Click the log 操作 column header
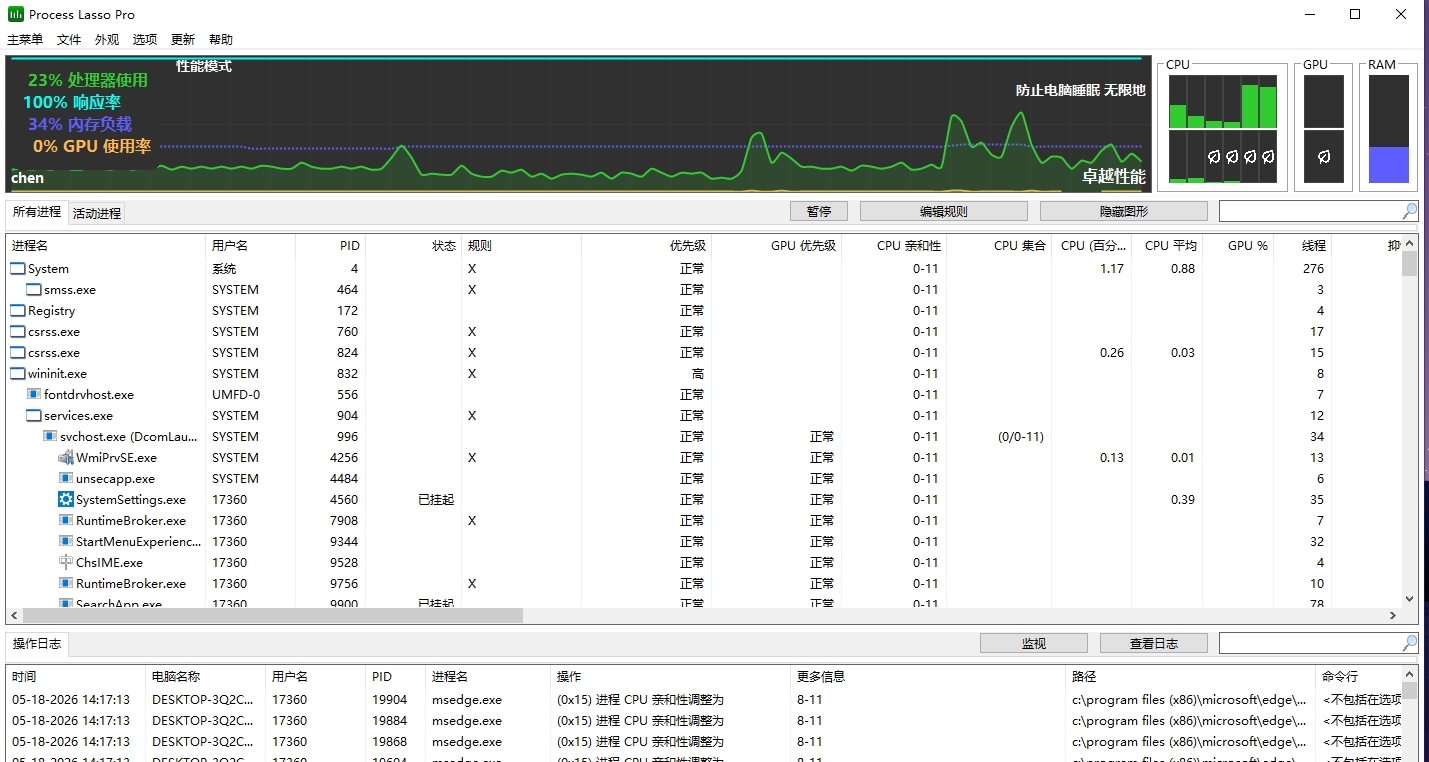The height and width of the screenshot is (762, 1429). point(671,677)
